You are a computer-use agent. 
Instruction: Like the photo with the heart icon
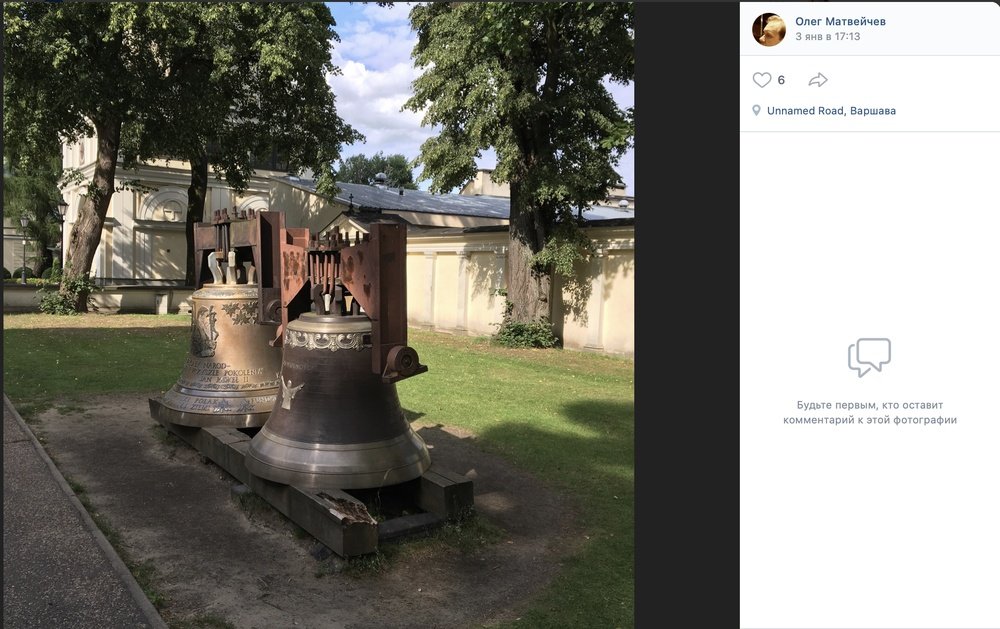coord(761,80)
